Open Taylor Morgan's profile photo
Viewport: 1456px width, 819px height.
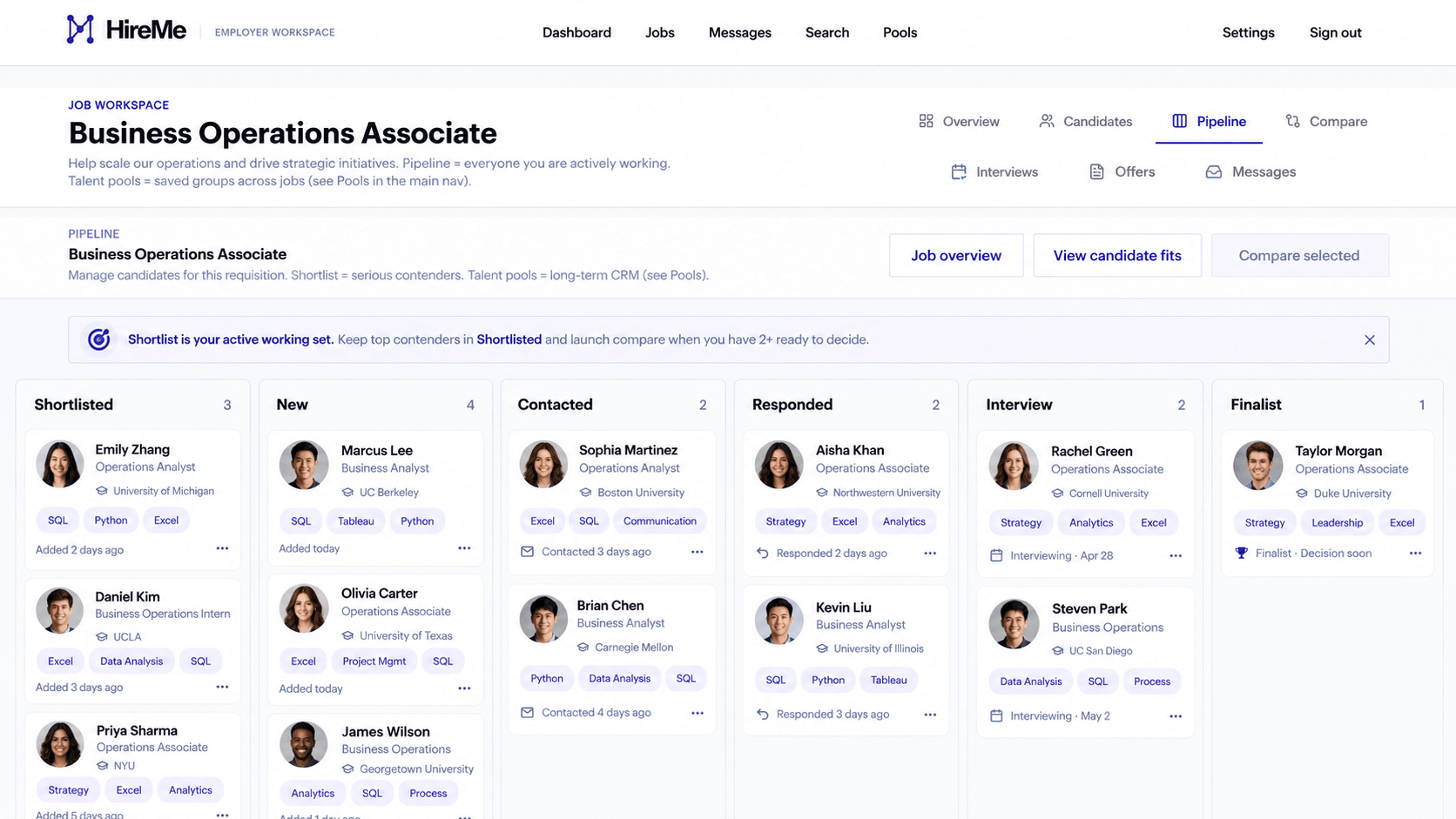pos(1257,466)
